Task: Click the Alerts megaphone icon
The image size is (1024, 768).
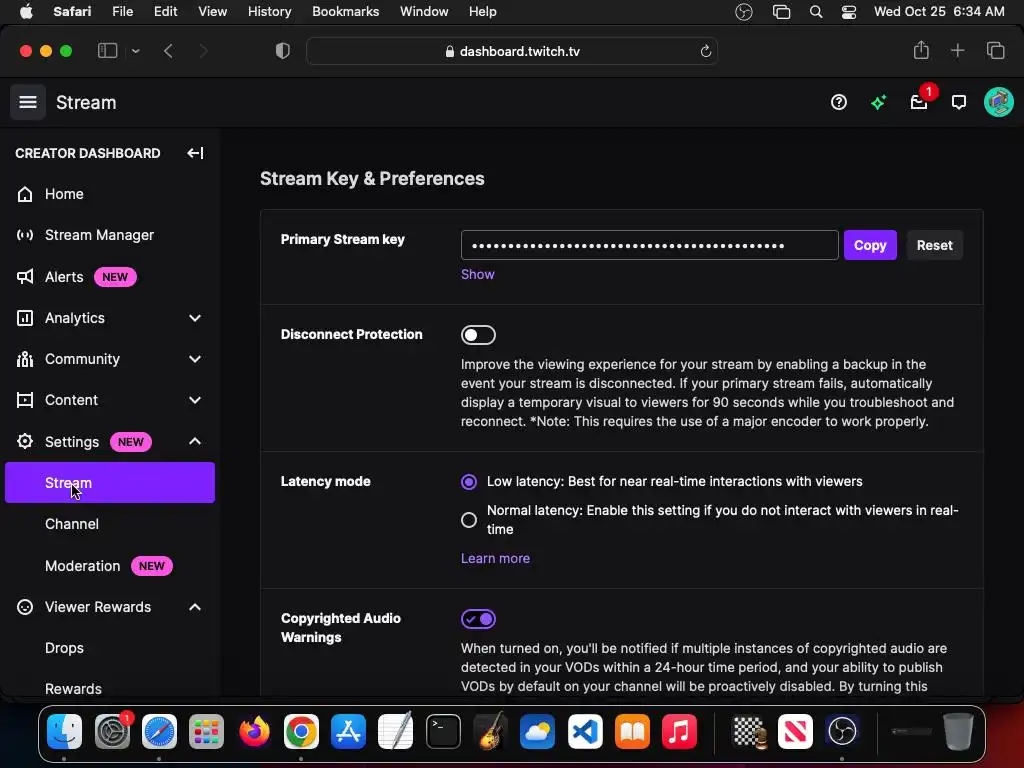Action: [25, 277]
